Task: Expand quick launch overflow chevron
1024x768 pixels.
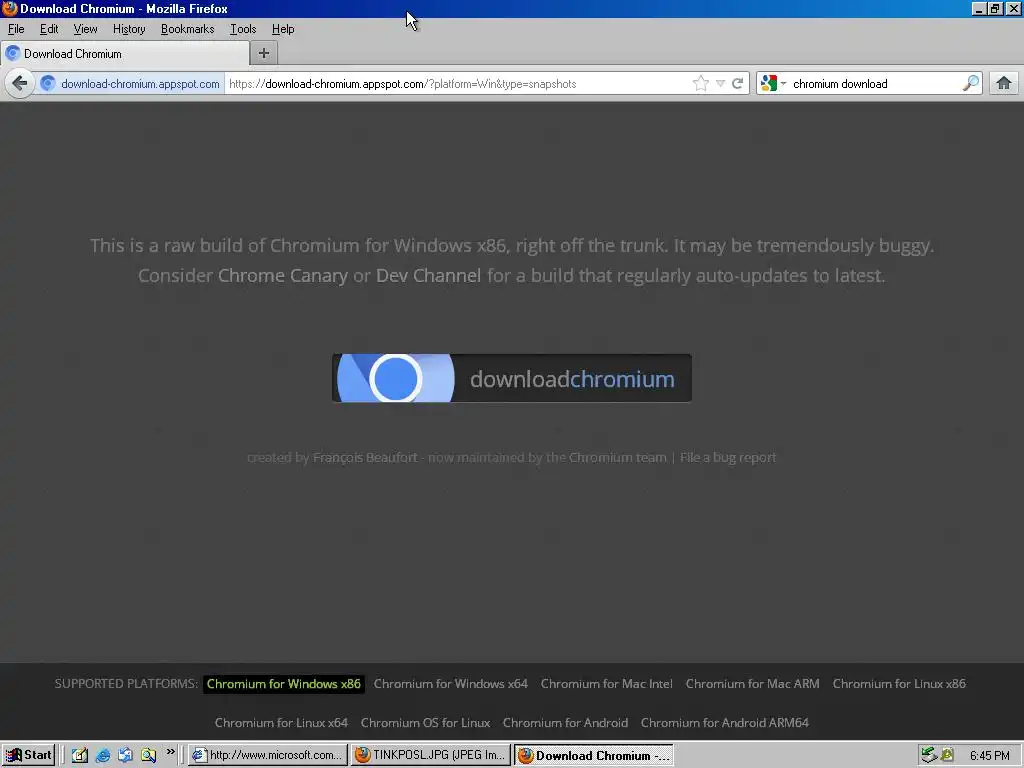Action: coord(170,752)
